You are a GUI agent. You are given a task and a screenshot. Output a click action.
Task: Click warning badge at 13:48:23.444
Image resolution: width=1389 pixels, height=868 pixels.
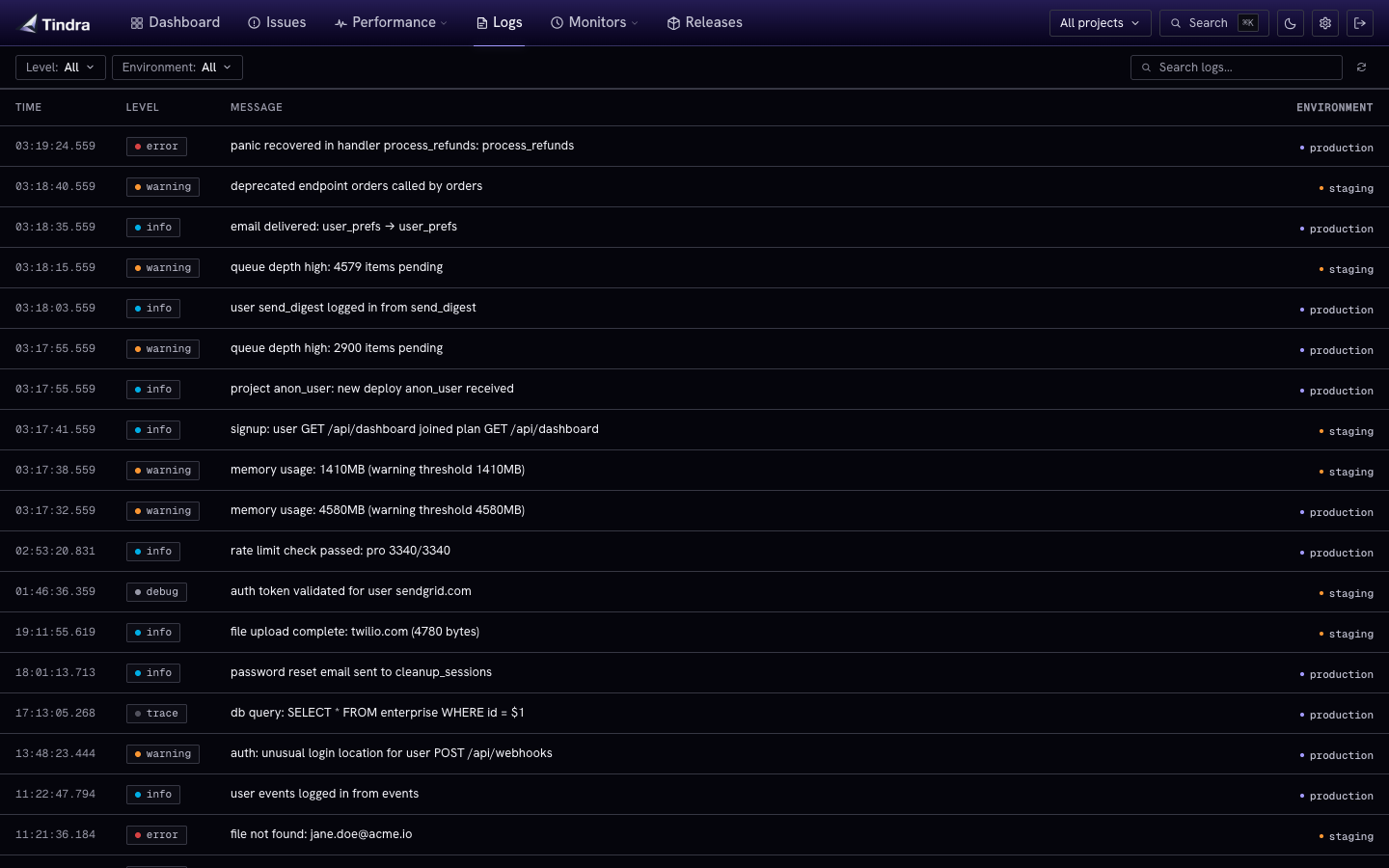163,754
